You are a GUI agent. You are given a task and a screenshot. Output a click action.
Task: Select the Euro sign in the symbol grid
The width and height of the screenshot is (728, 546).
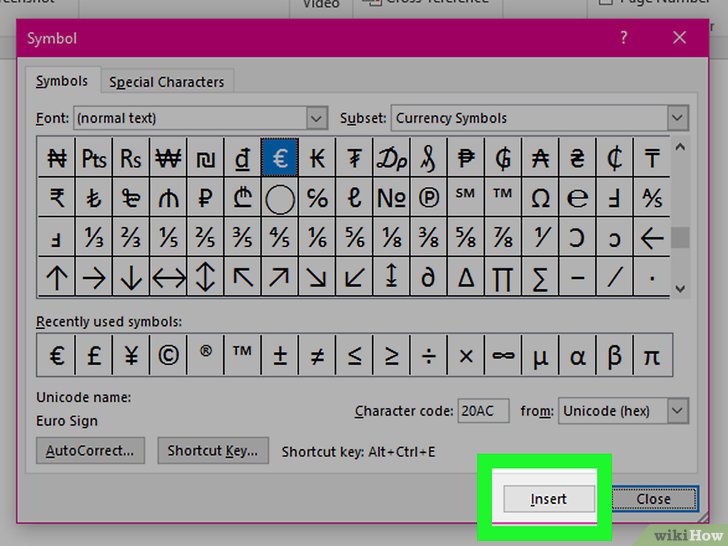click(280, 158)
